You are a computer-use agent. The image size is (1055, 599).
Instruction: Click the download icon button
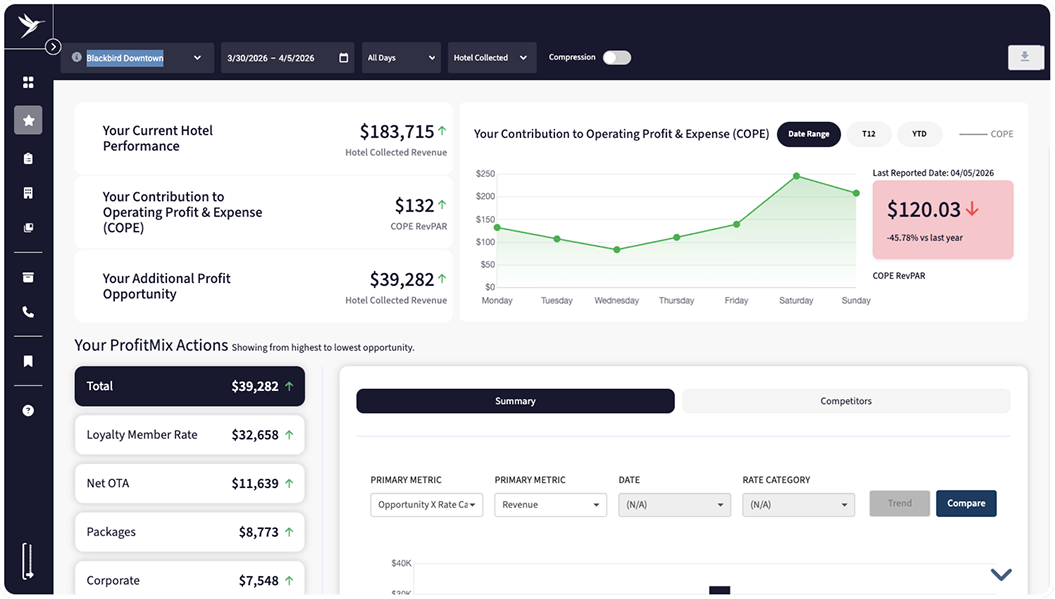1025,57
